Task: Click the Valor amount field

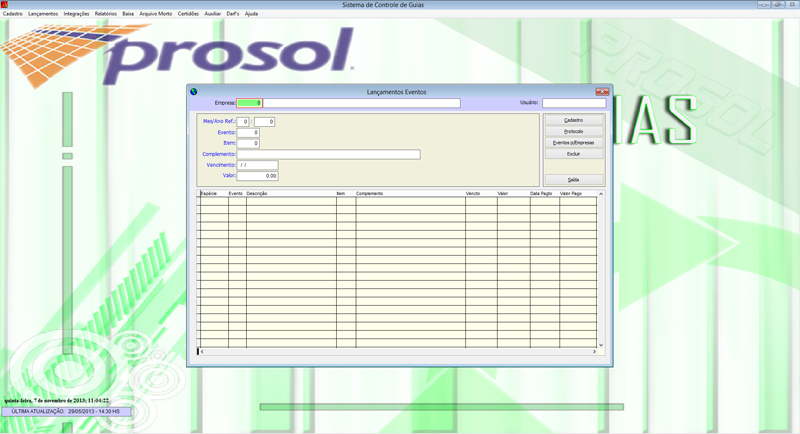Action: pyautogui.click(x=257, y=176)
